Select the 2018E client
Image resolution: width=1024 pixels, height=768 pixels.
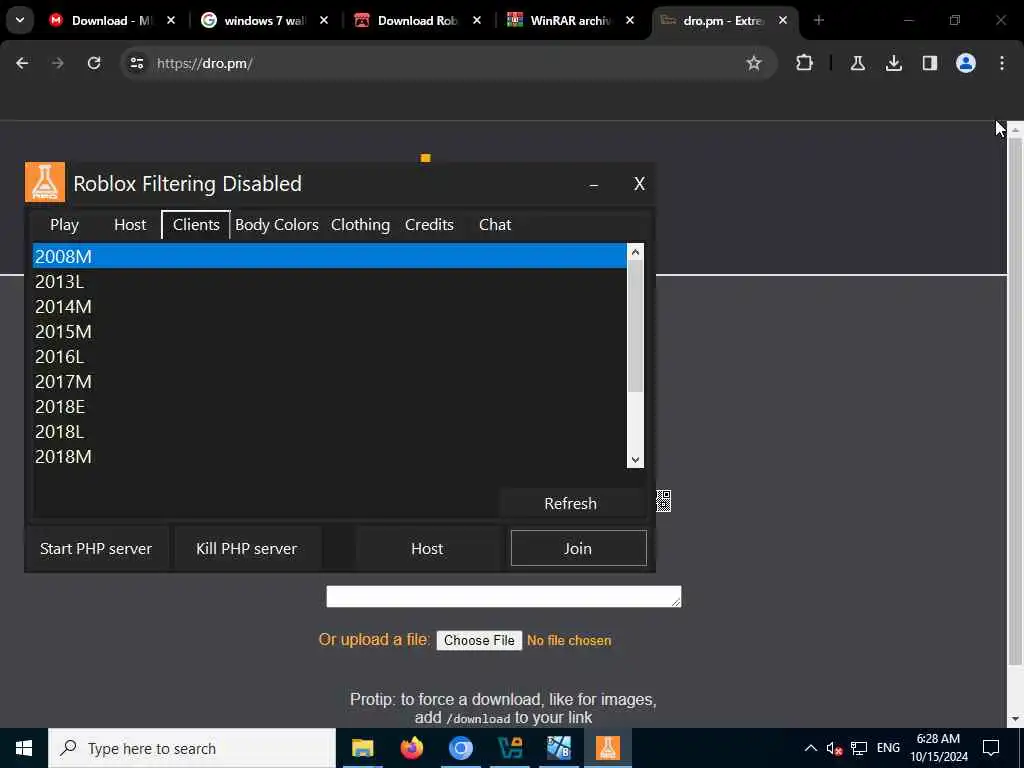[x=330, y=406]
